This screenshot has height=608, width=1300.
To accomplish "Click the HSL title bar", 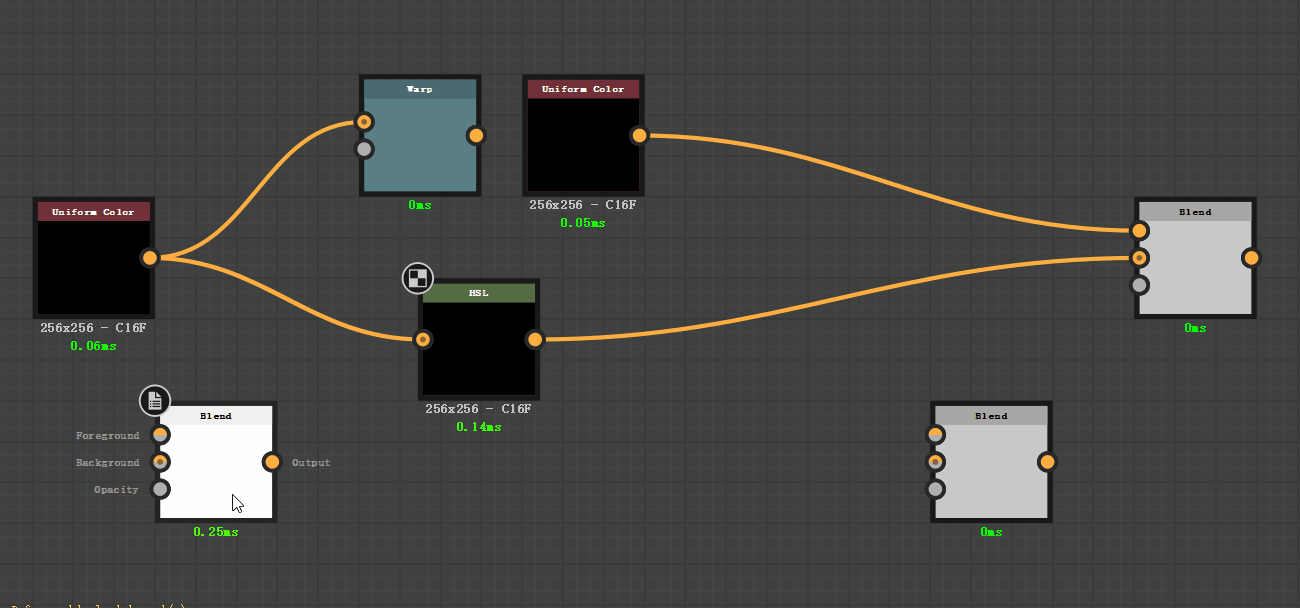I will [478, 292].
